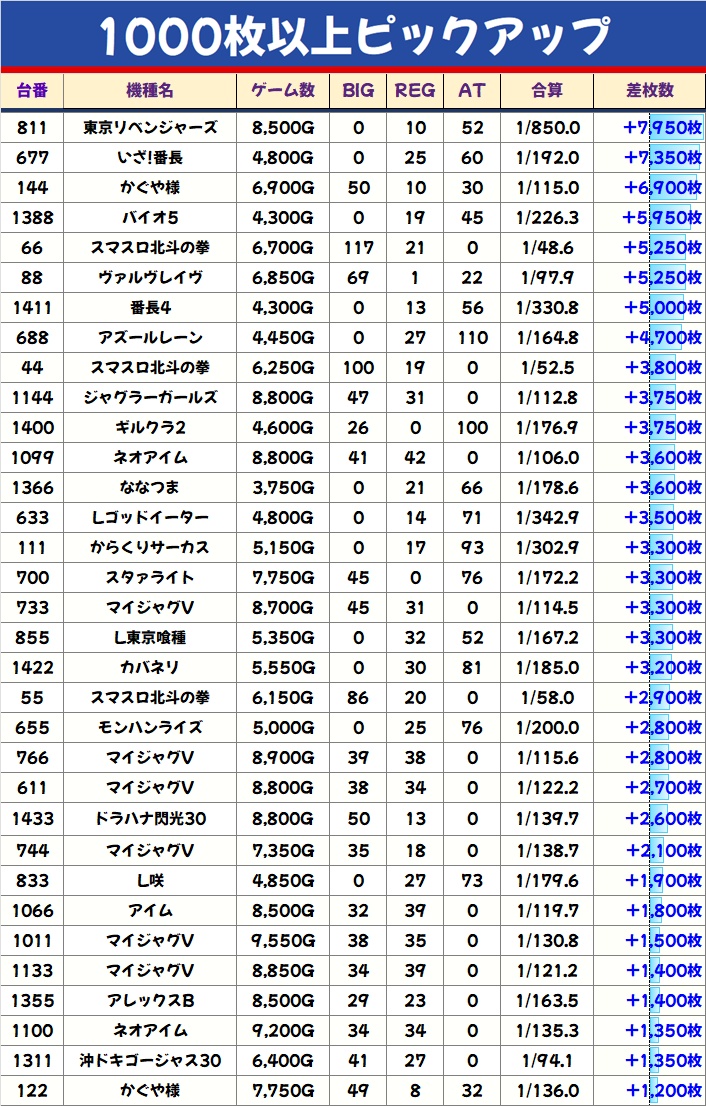Select the モンハンライズ machine name
This screenshot has width=706, height=1106.
pyautogui.click(x=150, y=728)
